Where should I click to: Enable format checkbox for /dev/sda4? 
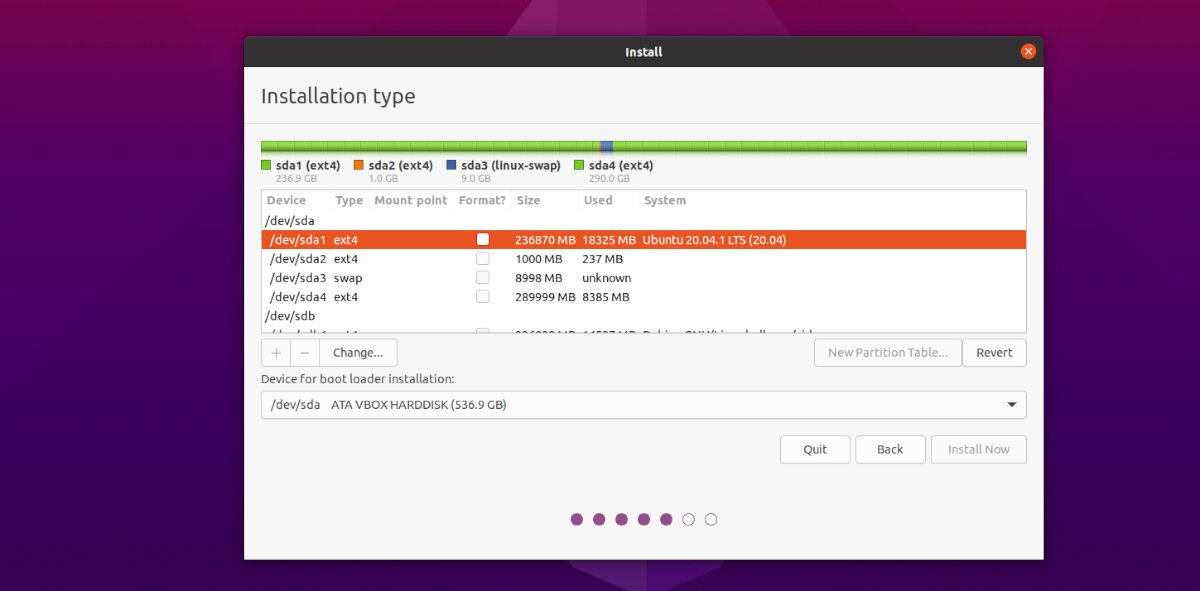tap(483, 297)
